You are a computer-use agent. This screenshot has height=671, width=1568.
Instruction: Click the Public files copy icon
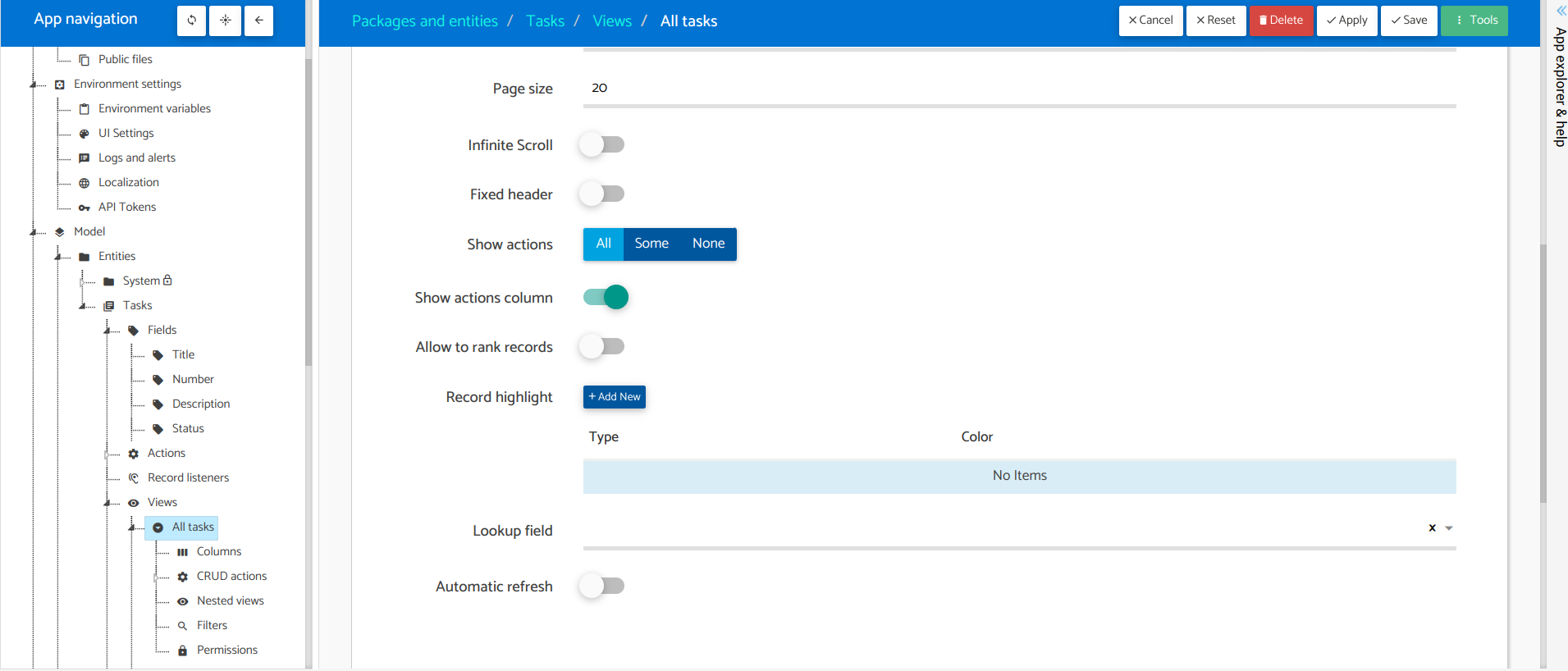click(84, 60)
